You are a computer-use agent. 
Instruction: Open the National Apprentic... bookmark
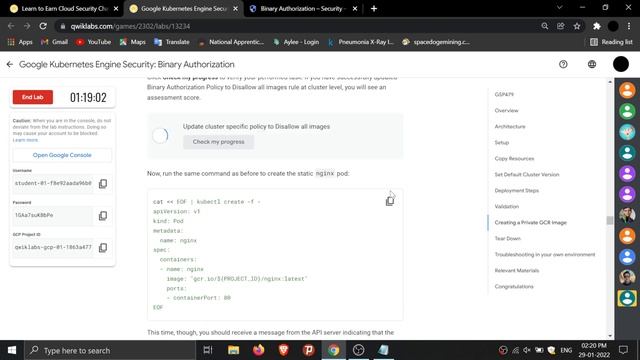[x=231, y=42]
